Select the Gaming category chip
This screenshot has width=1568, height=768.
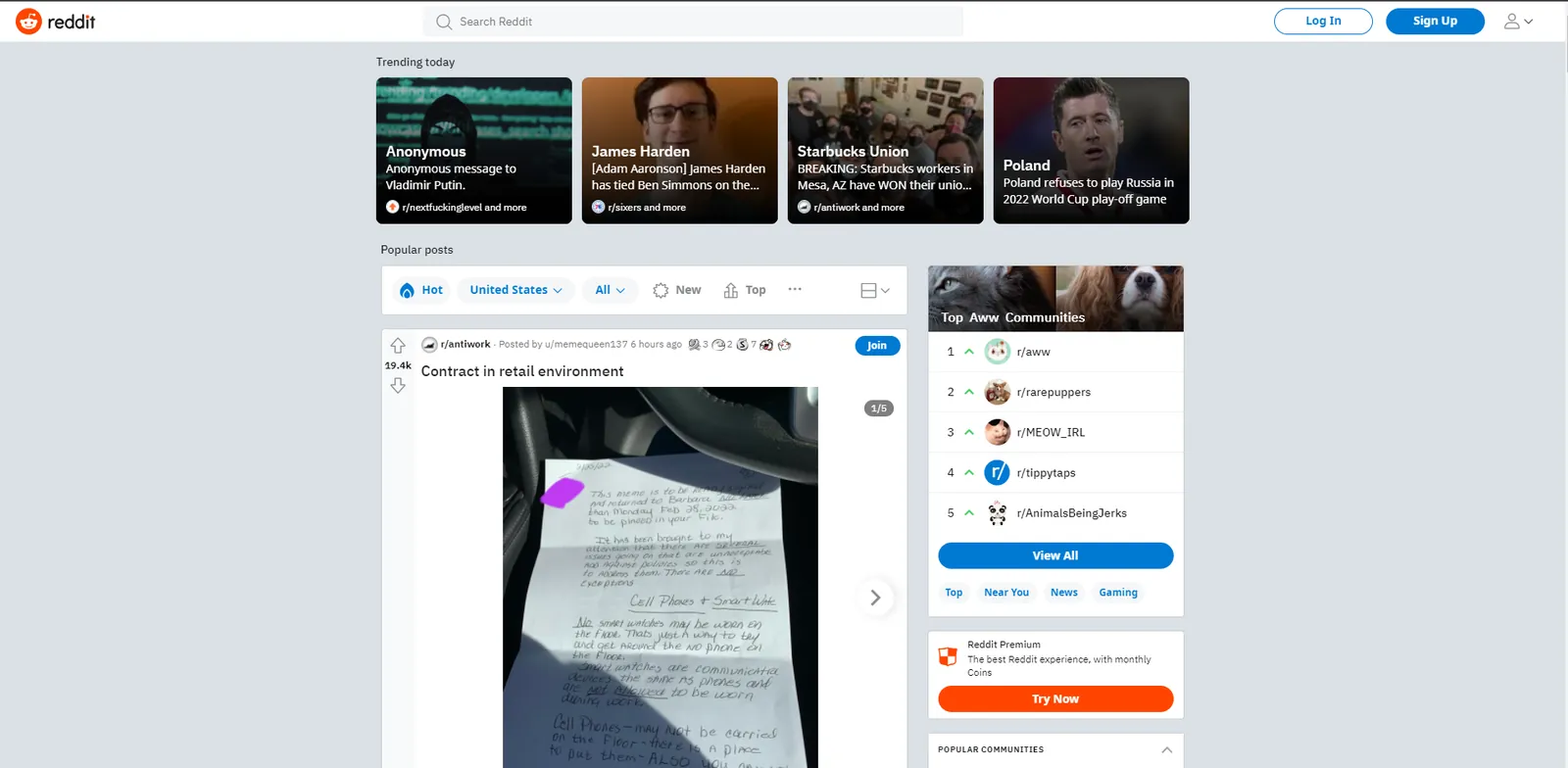[x=1118, y=593]
